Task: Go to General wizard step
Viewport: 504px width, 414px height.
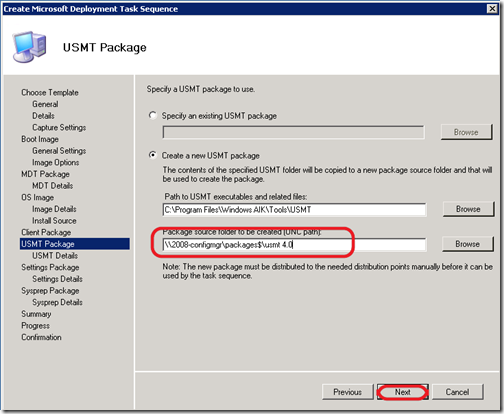Action: 45,104
